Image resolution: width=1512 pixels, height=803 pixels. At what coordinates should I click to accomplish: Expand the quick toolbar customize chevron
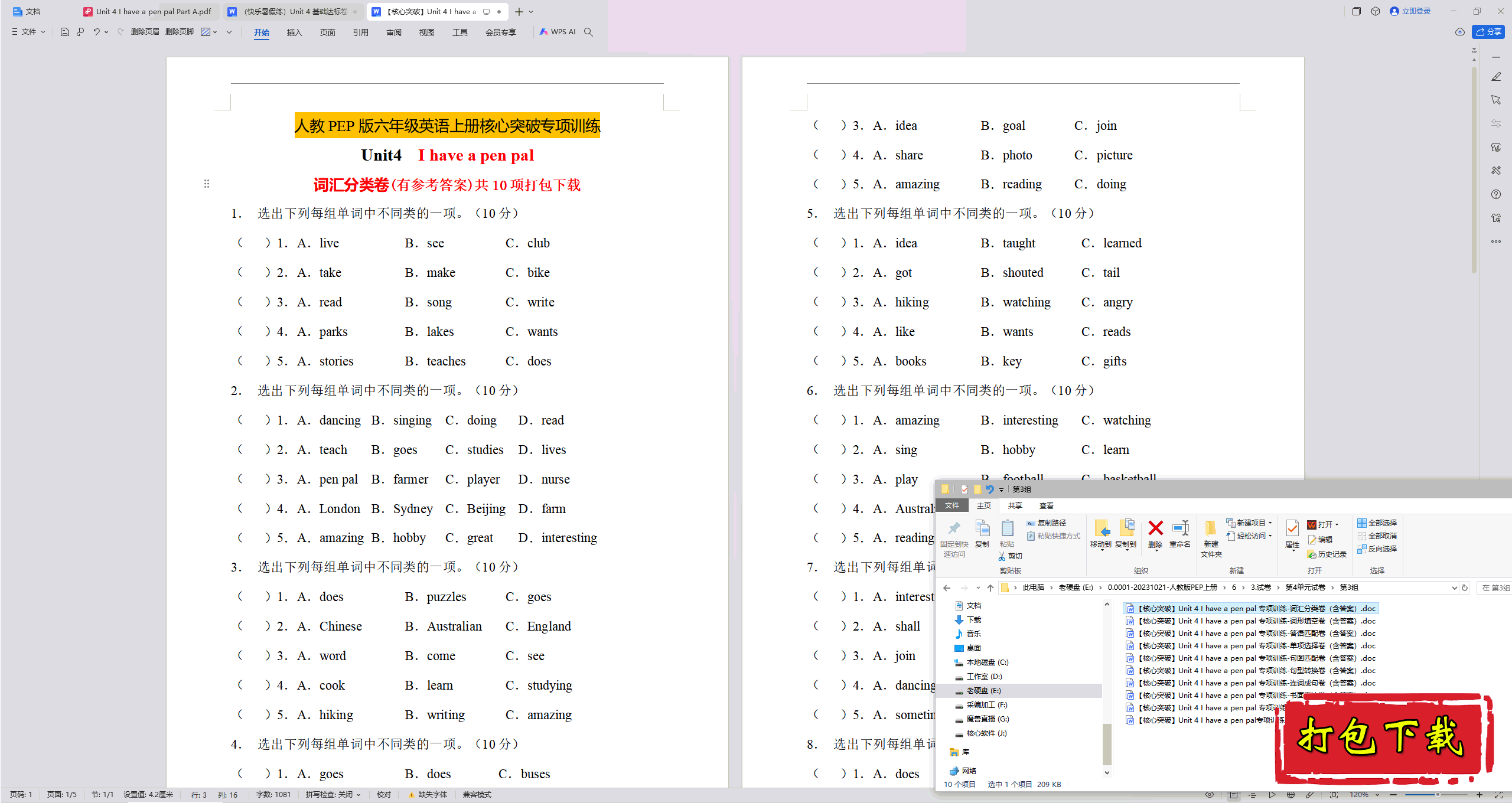click(229, 32)
